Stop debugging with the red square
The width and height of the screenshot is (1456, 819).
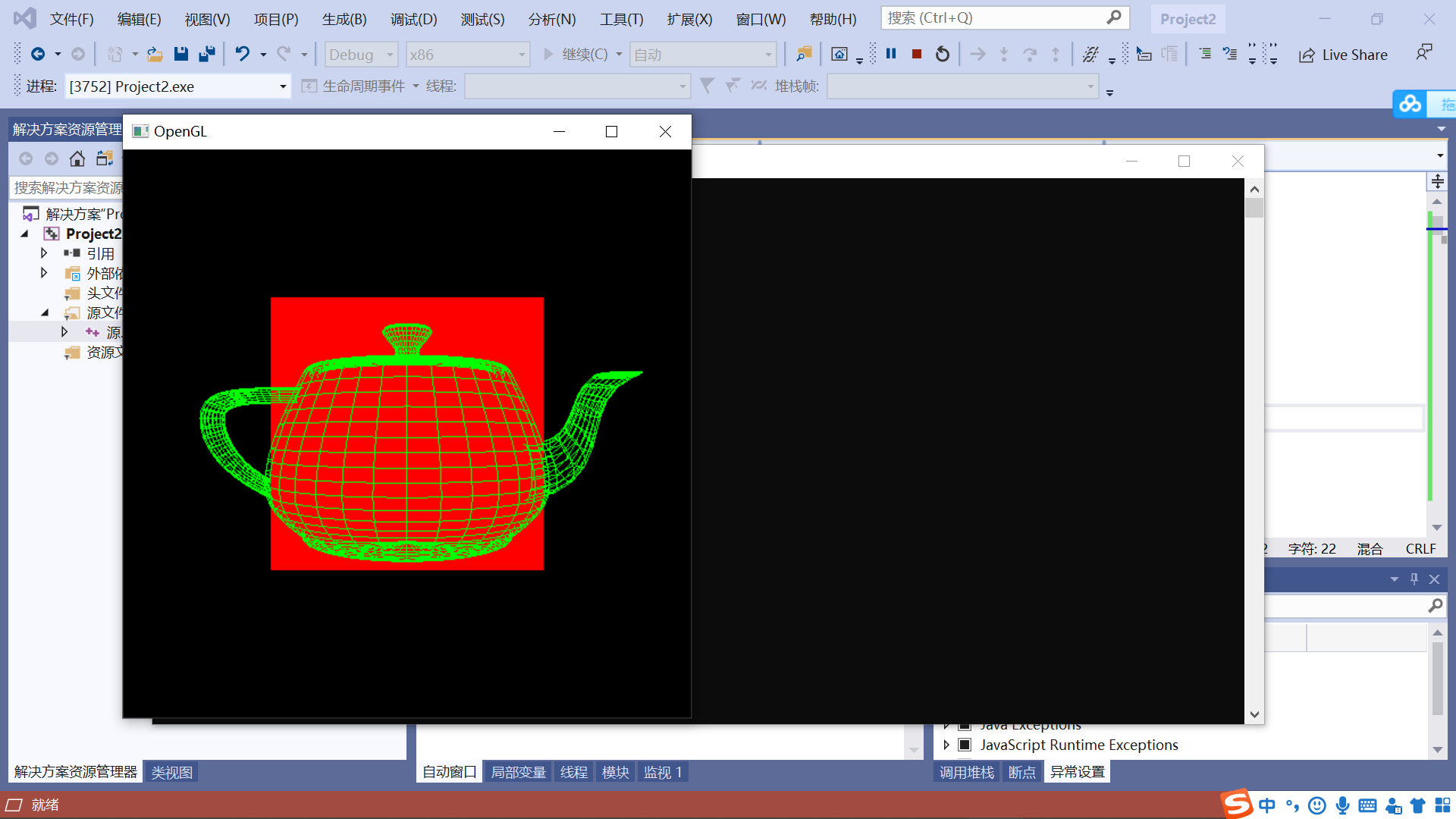[x=917, y=54]
